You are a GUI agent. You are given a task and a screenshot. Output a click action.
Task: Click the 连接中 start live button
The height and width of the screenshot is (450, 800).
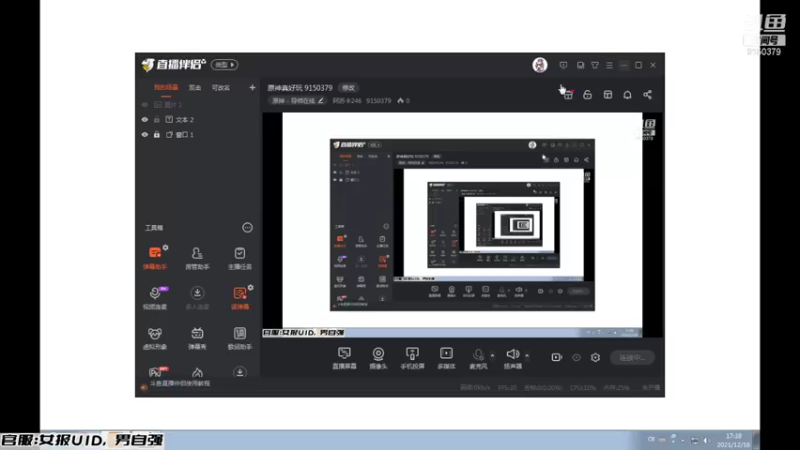632,357
